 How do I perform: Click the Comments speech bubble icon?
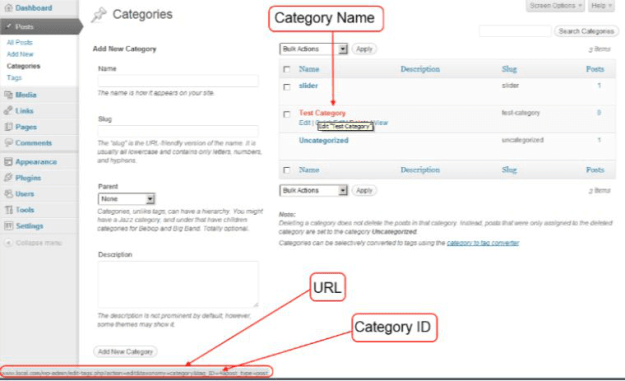(8, 143)
